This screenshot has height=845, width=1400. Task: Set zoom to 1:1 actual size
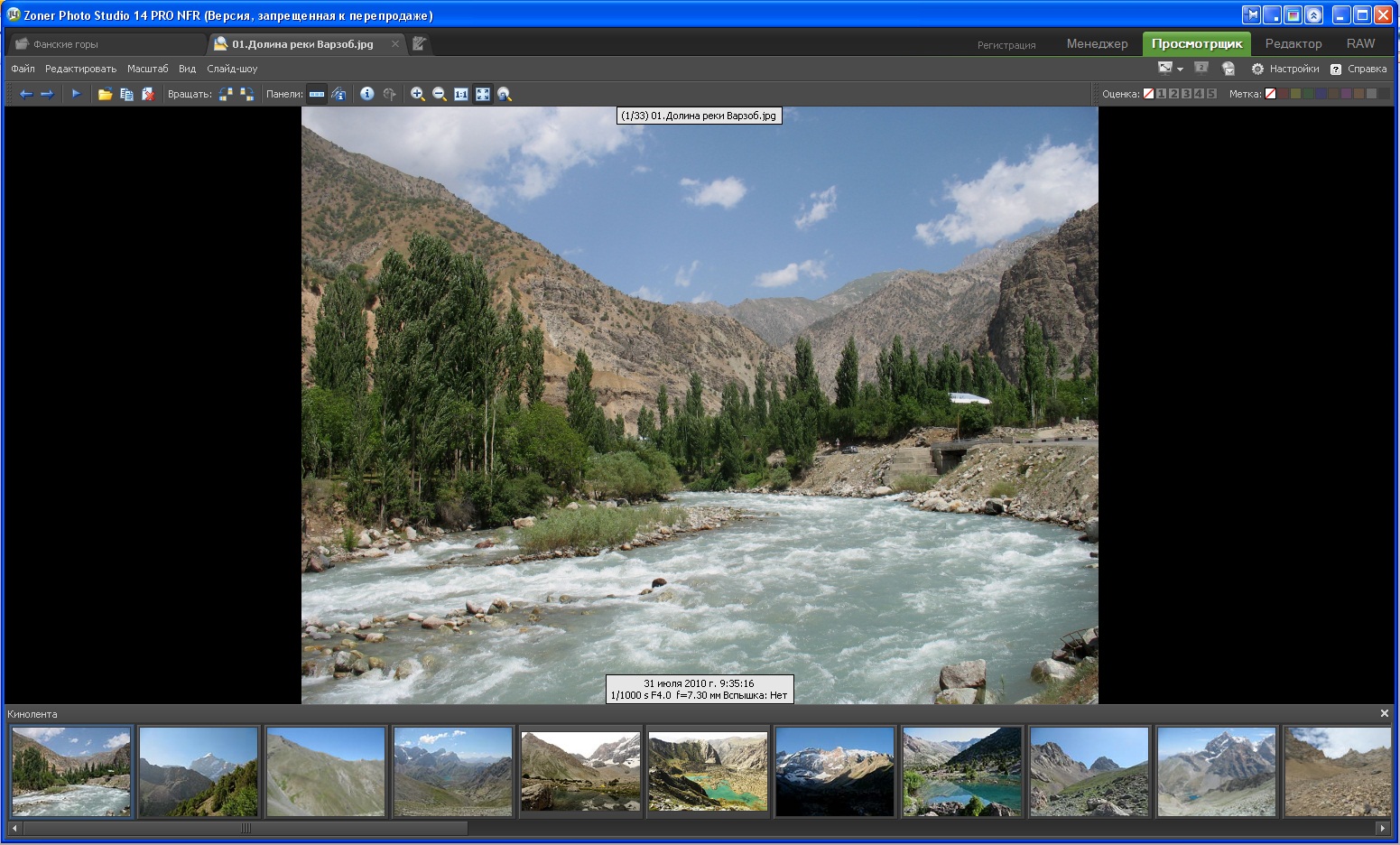click(461, 94)
